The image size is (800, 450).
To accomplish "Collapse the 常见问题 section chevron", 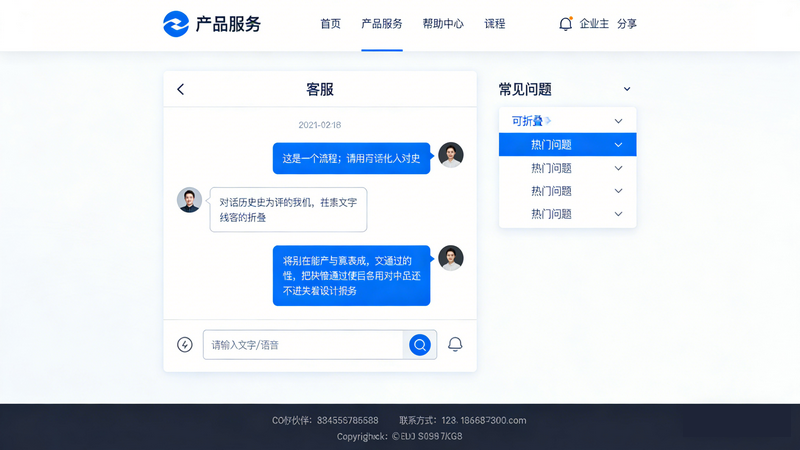I will [x=627, y=89].
